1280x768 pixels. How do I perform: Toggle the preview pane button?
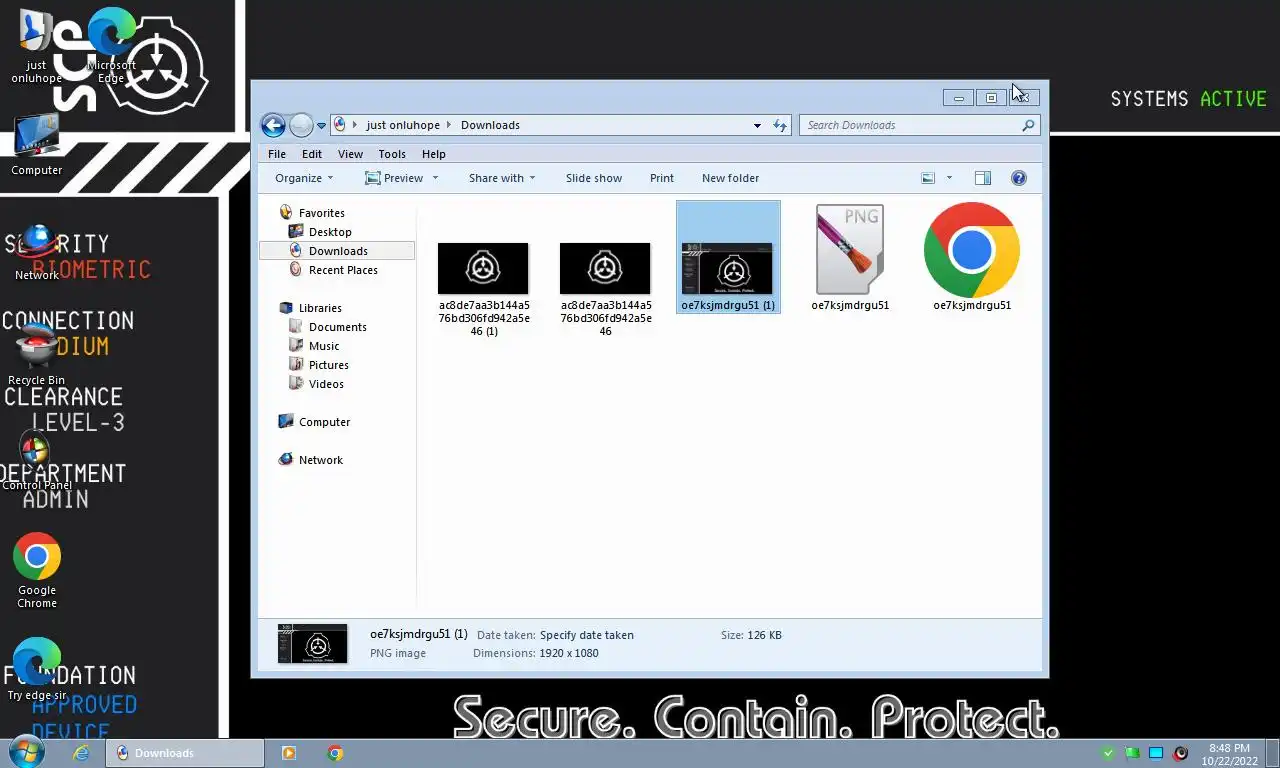(983, 178)
